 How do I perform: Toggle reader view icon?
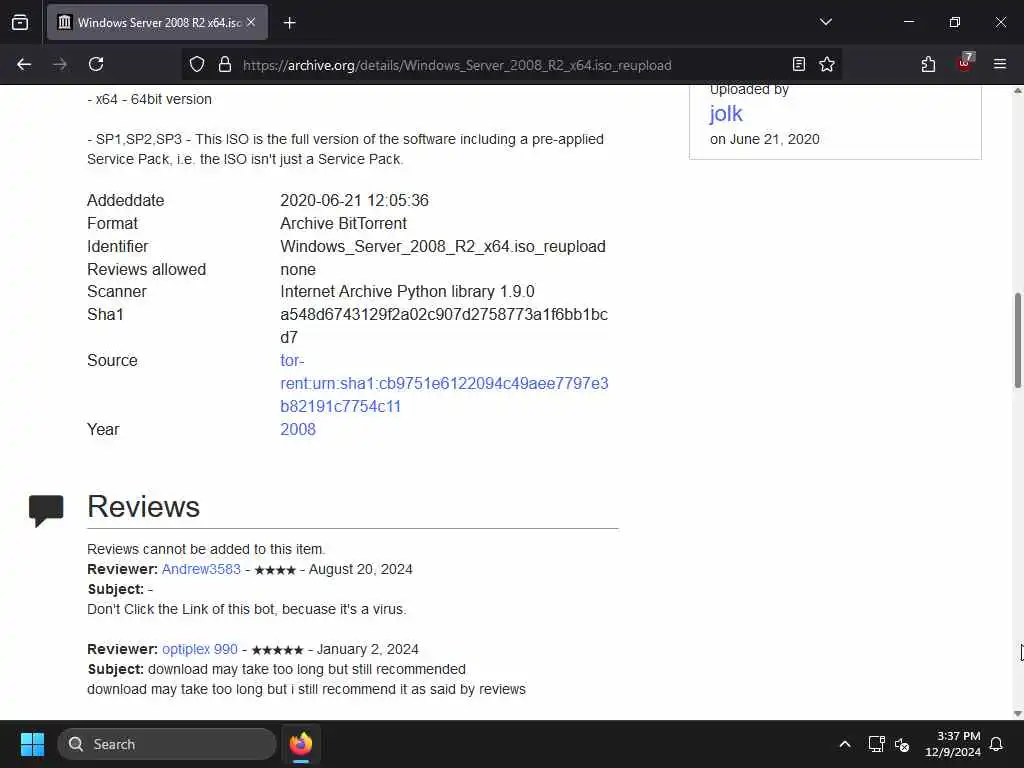[799, 65]
